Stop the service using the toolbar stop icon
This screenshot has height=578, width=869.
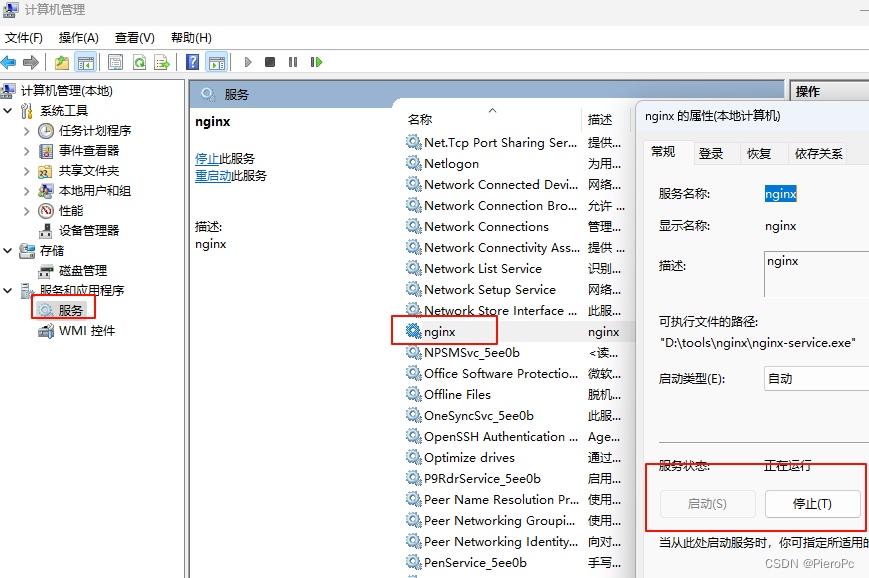point(270,62)
